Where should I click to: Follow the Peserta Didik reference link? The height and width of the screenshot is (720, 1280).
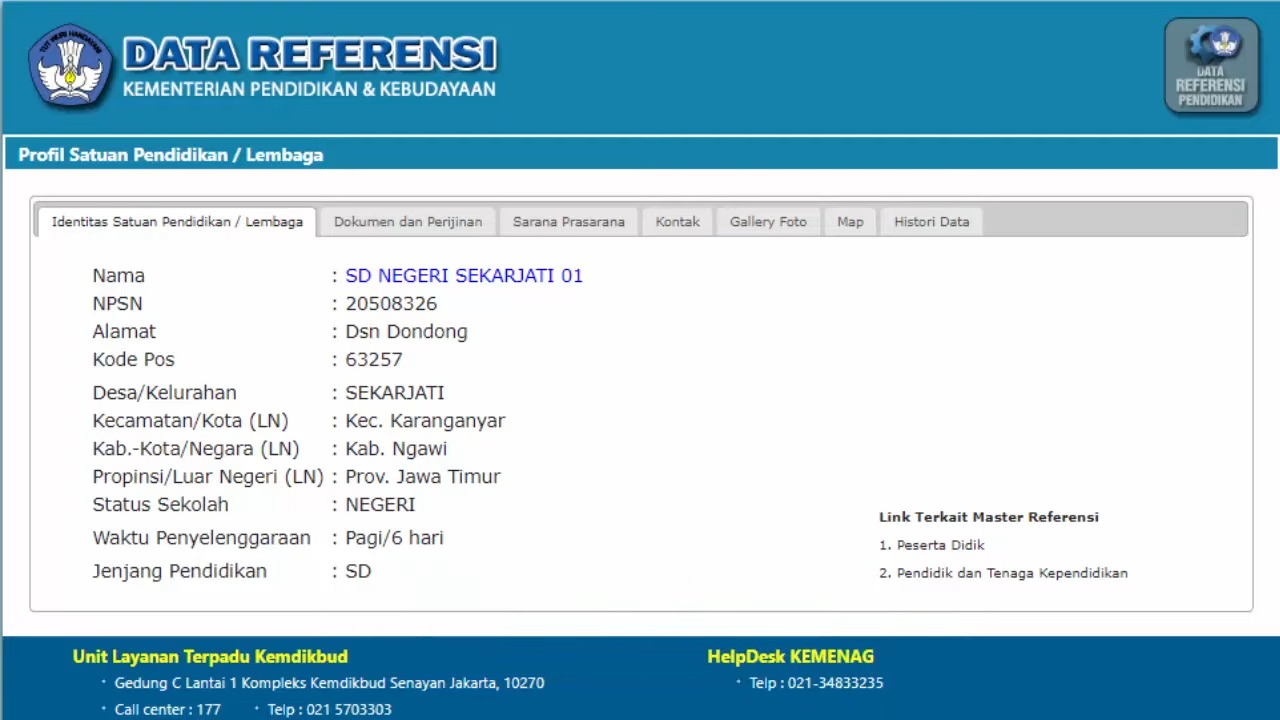point(940,545)
